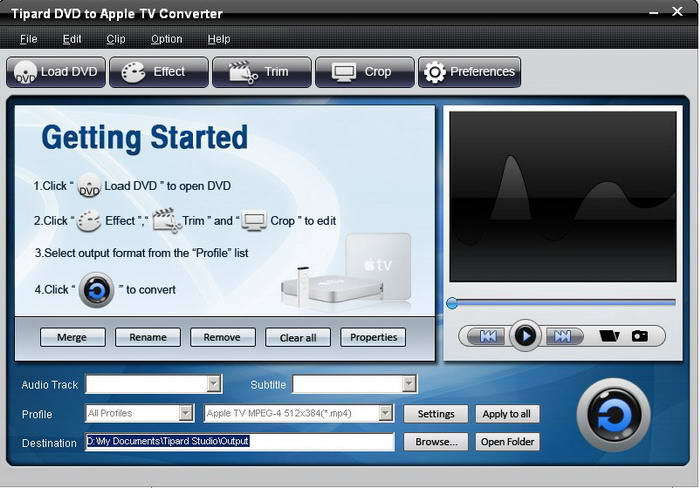Click the Crop monitor icon in step 2
Screen dimensions: 700x488
(254, 221)
